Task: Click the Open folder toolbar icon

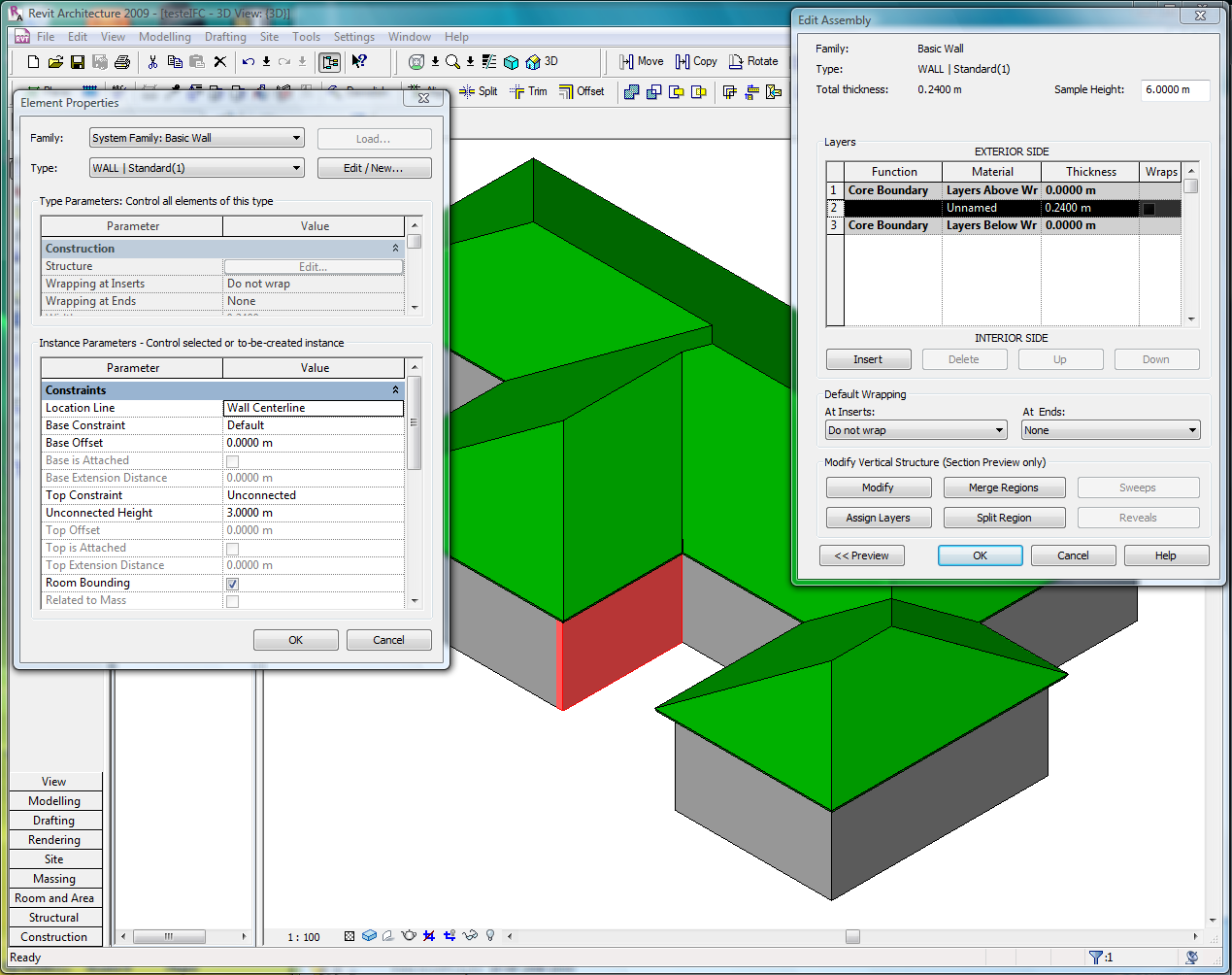Action: click(55, 61)
